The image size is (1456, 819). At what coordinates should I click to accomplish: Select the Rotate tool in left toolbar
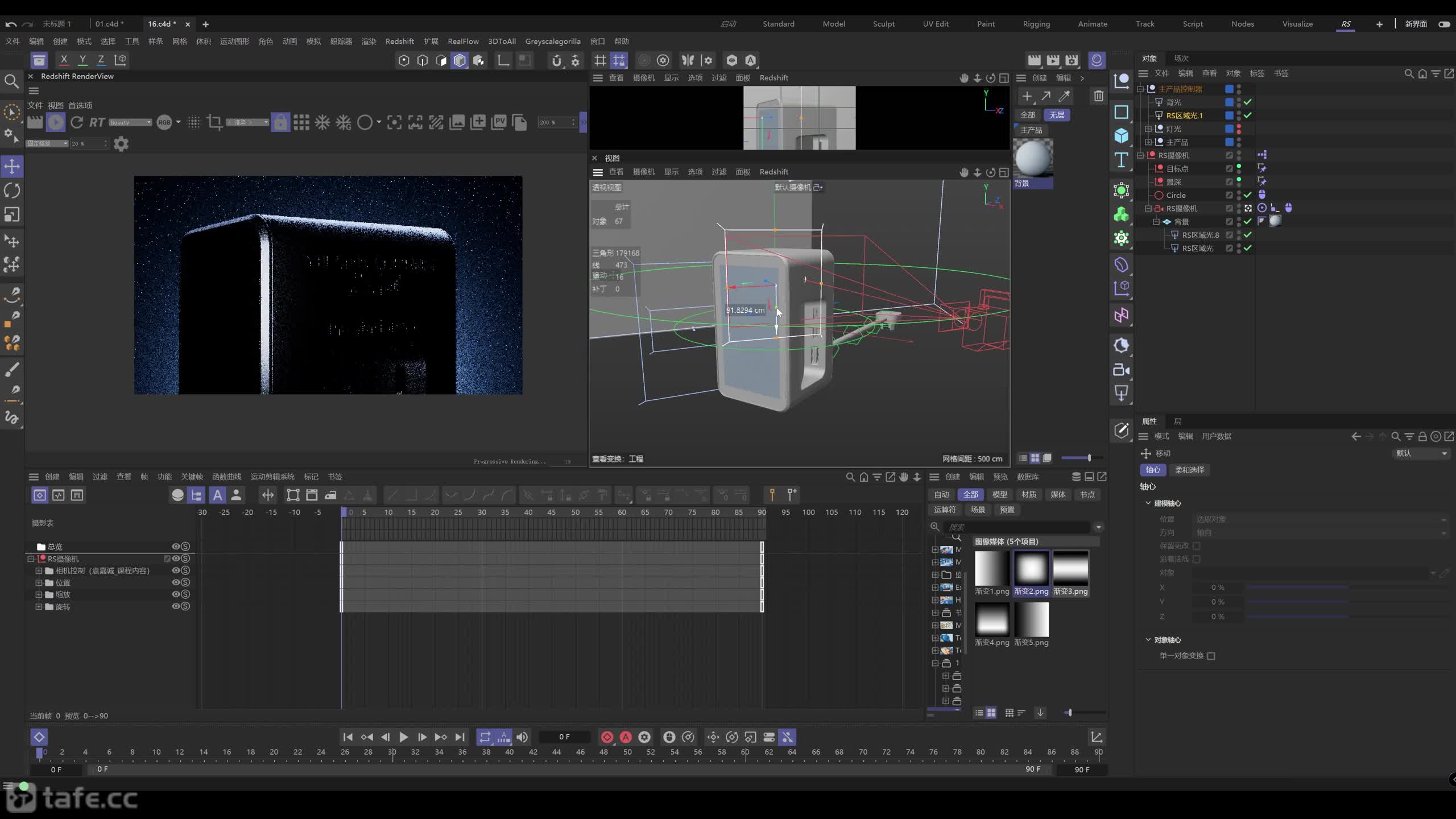(12, 191)
